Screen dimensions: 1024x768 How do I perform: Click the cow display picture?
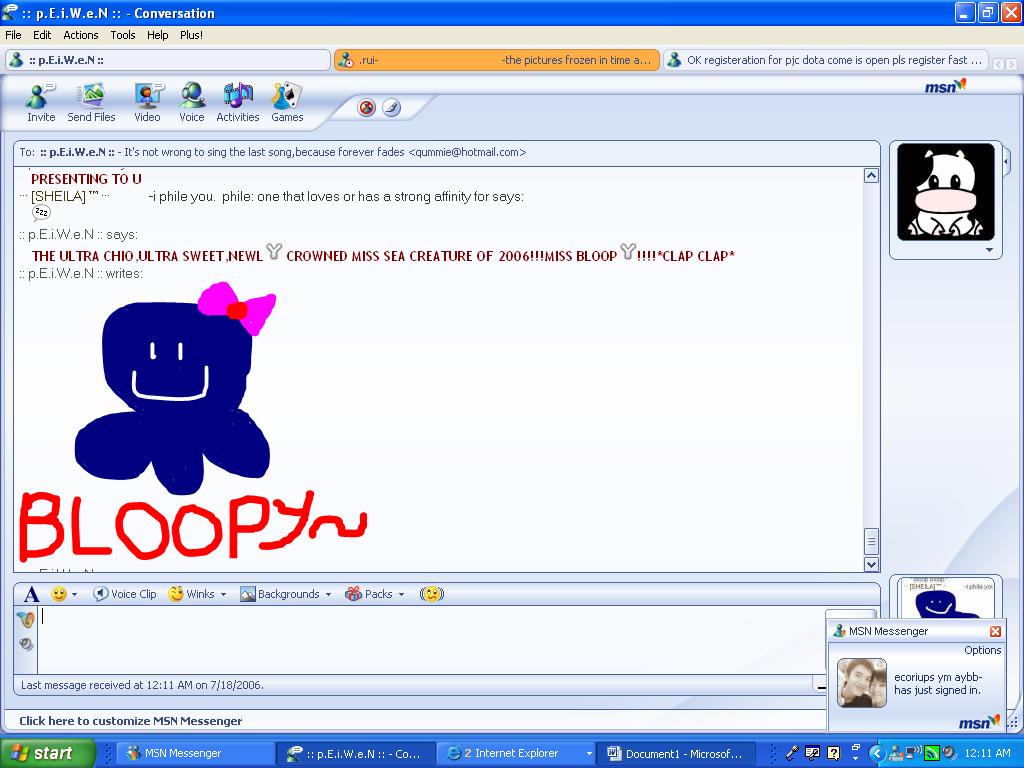point(946,192)
